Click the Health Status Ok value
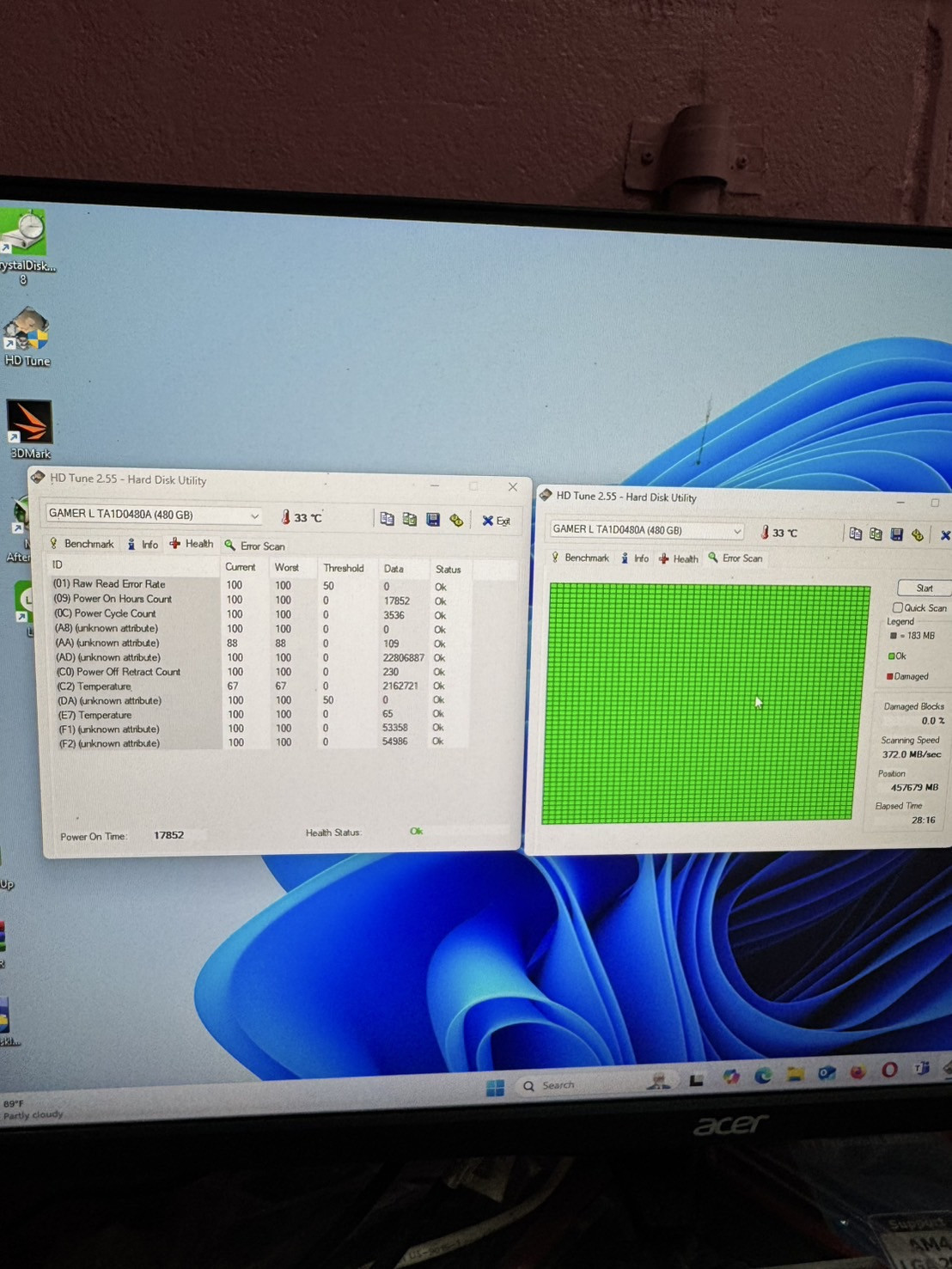 pyautogui.click(x=417, y=831)
